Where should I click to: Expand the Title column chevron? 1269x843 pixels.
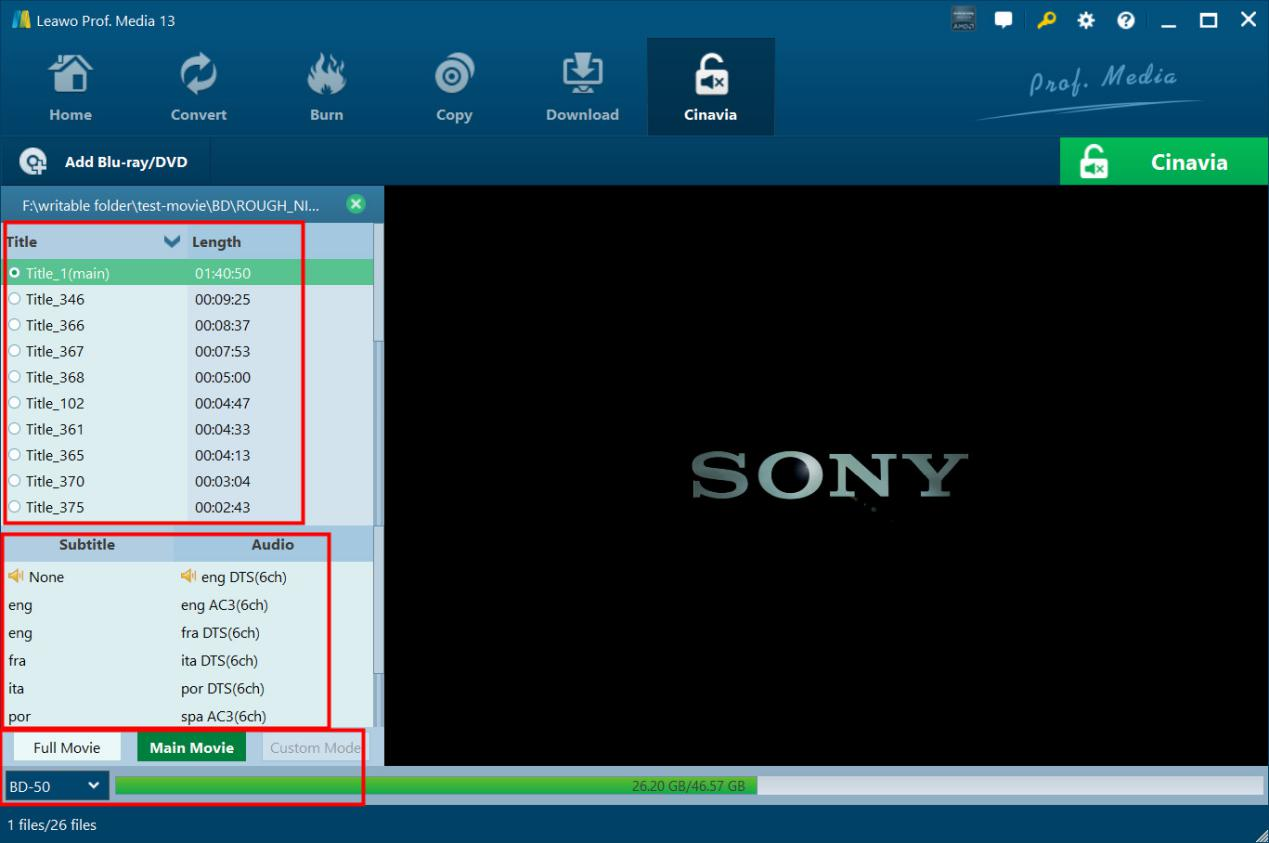tap(172, 241)
